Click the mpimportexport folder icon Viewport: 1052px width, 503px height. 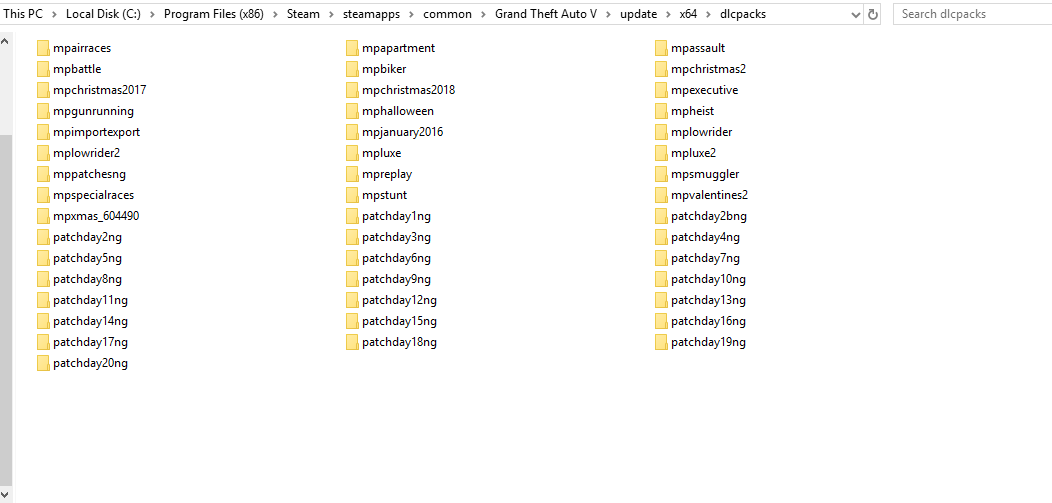click(x=43, y=132)
